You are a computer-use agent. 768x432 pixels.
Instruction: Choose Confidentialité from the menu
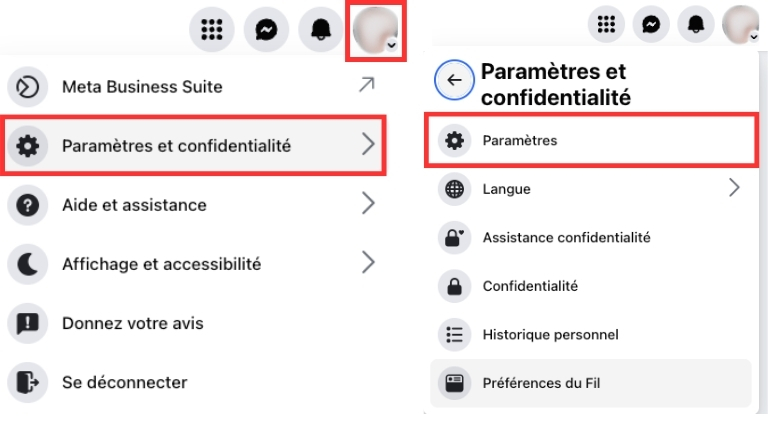530,286
